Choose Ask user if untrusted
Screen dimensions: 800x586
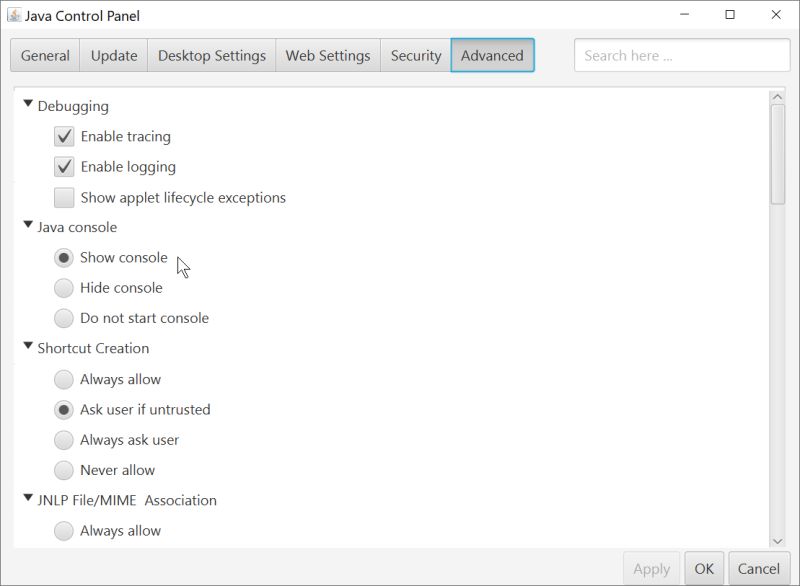pyautogui.click(x=64, y=410)
